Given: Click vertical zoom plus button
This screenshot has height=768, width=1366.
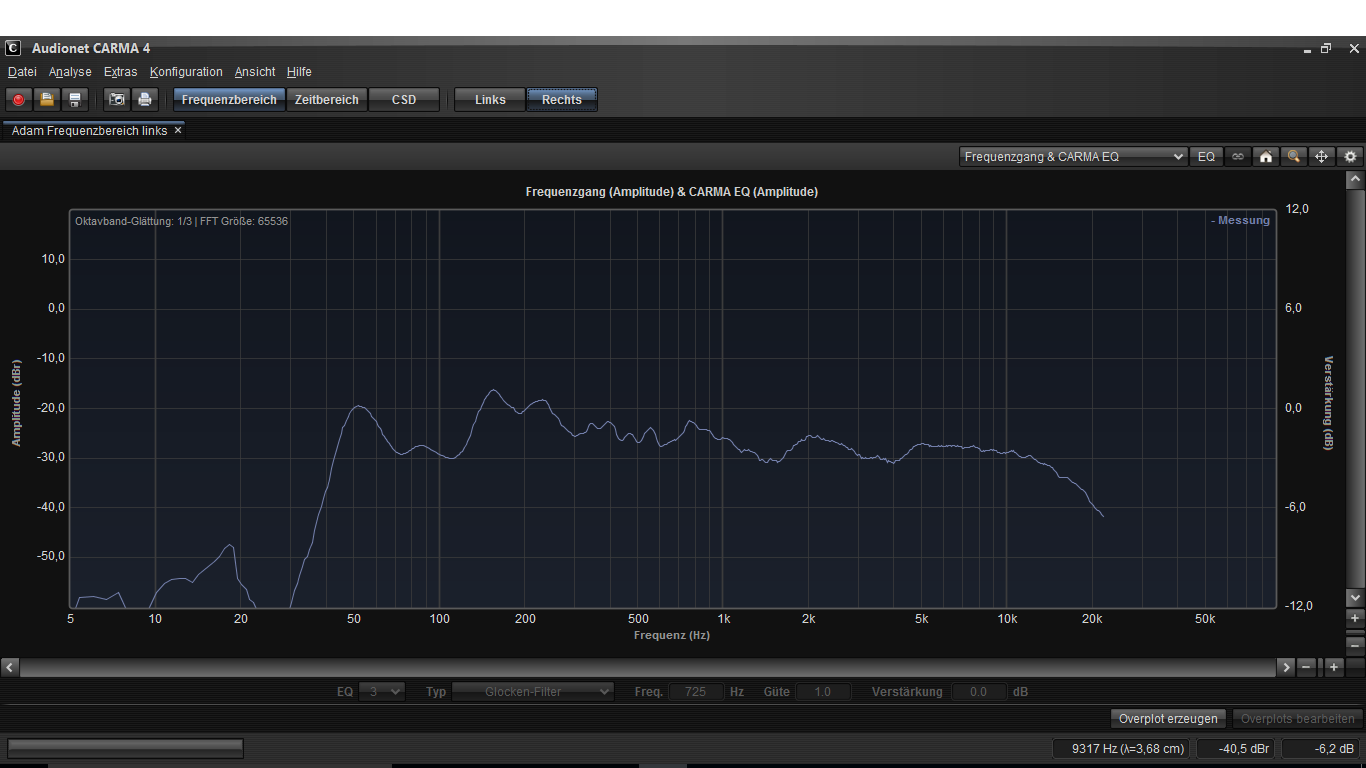Looking at the screenshot, I should coord(1355,619).
